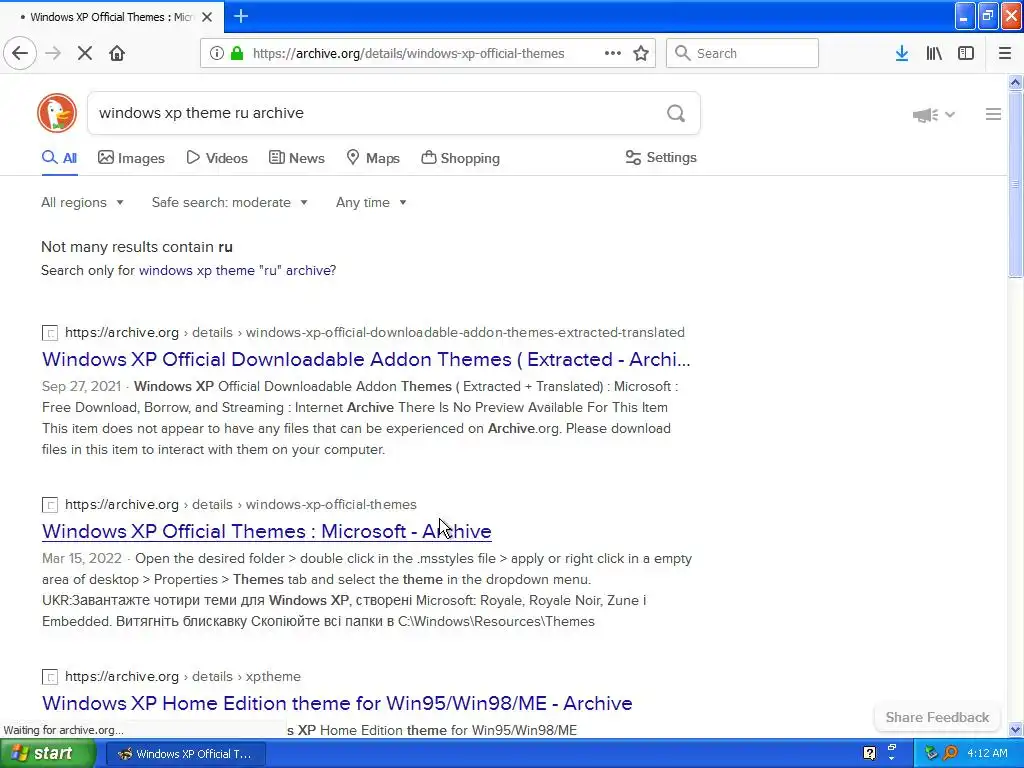The width and height of the screenshot is (1024, 768).
Task: Select the All results tab
Action: point(59,158)
